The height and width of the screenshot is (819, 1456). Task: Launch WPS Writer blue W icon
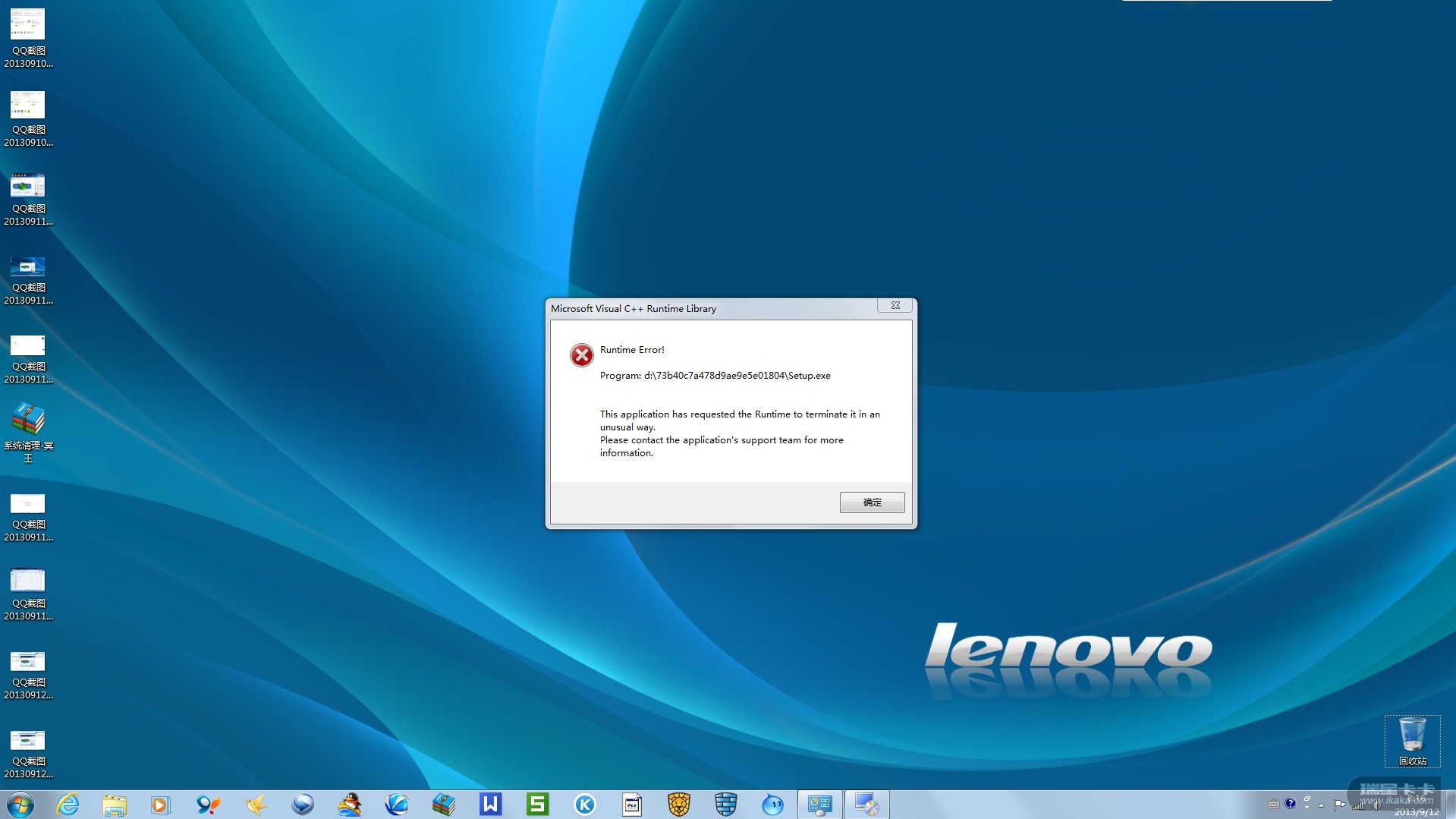[x=491, y=805]
